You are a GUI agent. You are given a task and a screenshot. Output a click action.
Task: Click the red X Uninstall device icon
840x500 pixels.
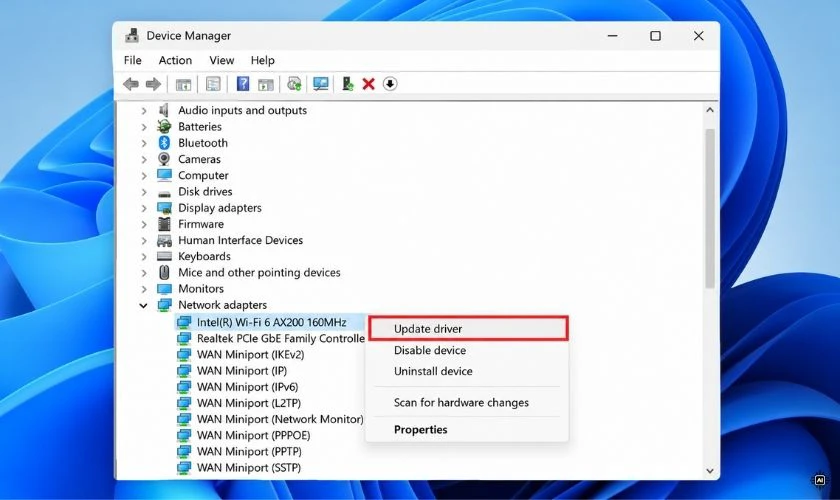tap(369, 84)
